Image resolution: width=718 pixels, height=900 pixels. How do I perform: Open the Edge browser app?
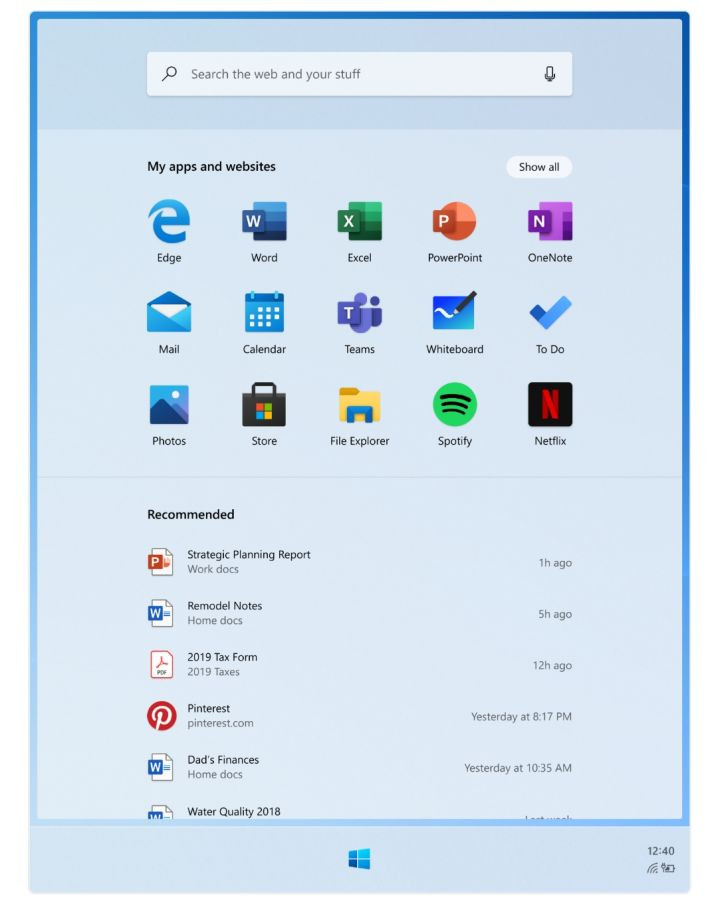coord(169,221)
